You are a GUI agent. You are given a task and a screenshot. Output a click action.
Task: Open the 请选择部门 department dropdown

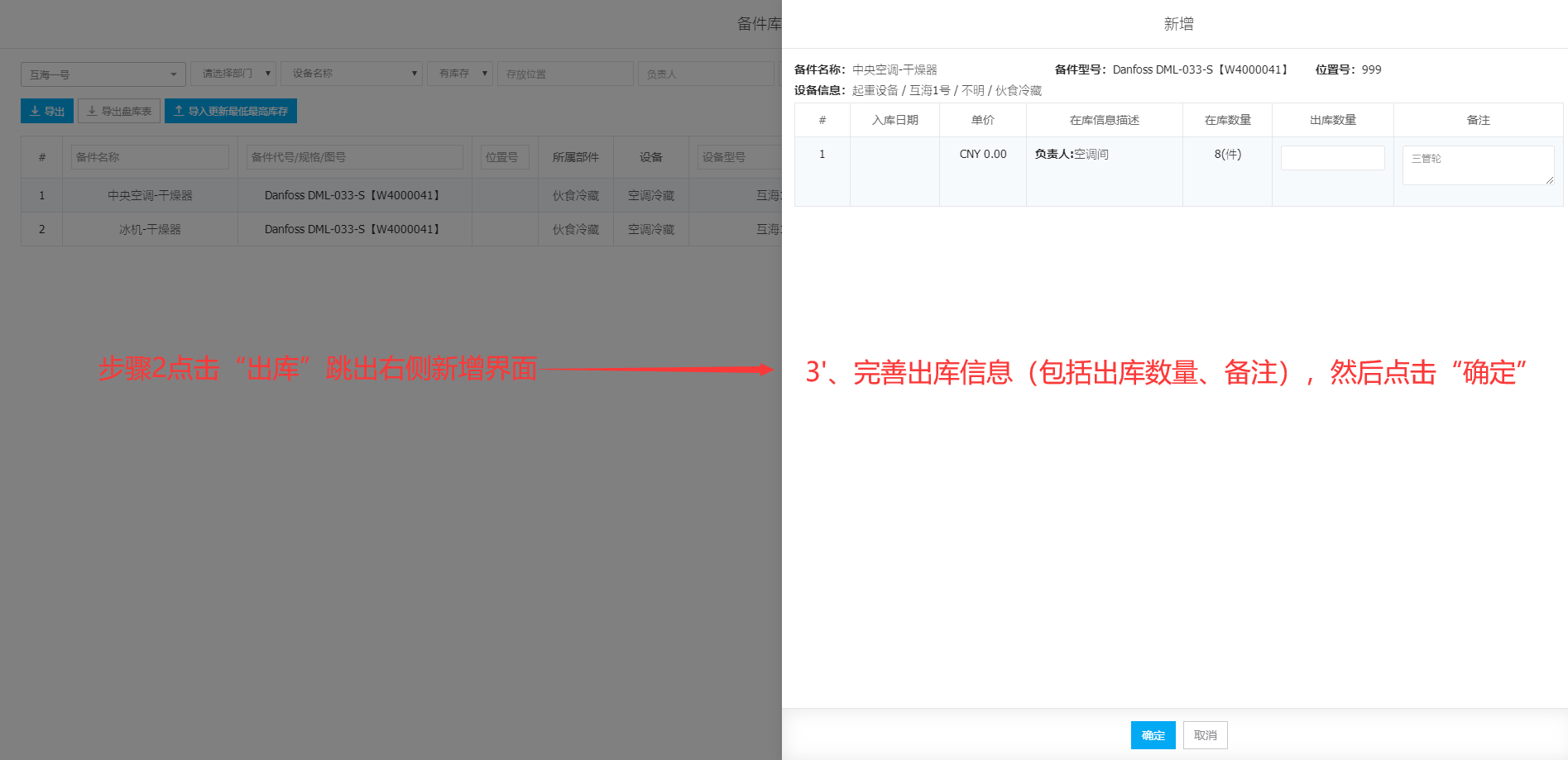233,74
